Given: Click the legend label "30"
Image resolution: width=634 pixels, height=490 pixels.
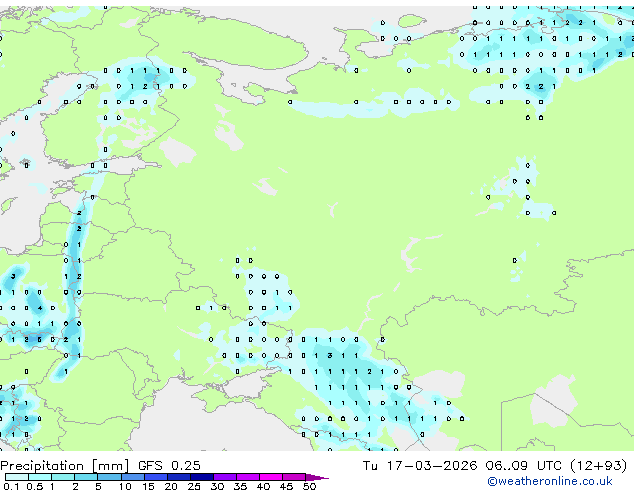Looking at the screenshot, I should [x=217, y=486].
